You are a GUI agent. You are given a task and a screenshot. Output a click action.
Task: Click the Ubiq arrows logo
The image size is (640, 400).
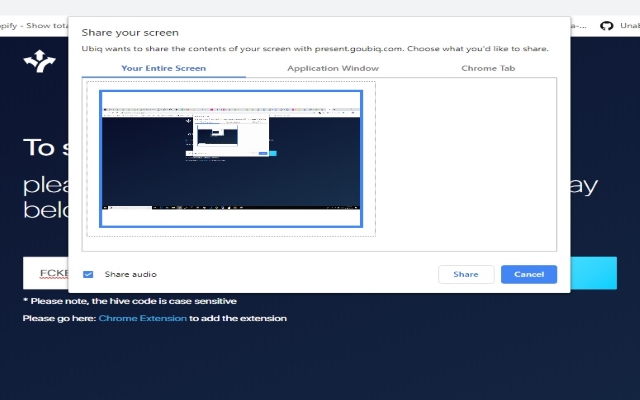(x=40, y=61)
